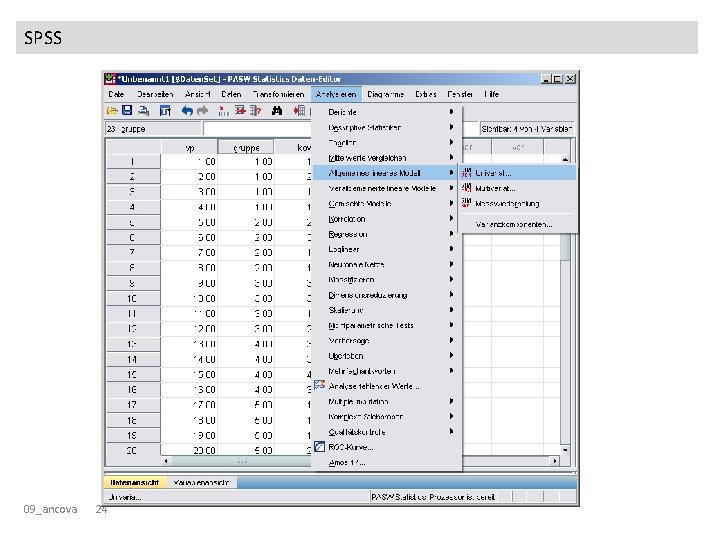This screenshot has height=540, width=720.
Task: Switch to the Datenansicht tab
Action: (135, 482)
